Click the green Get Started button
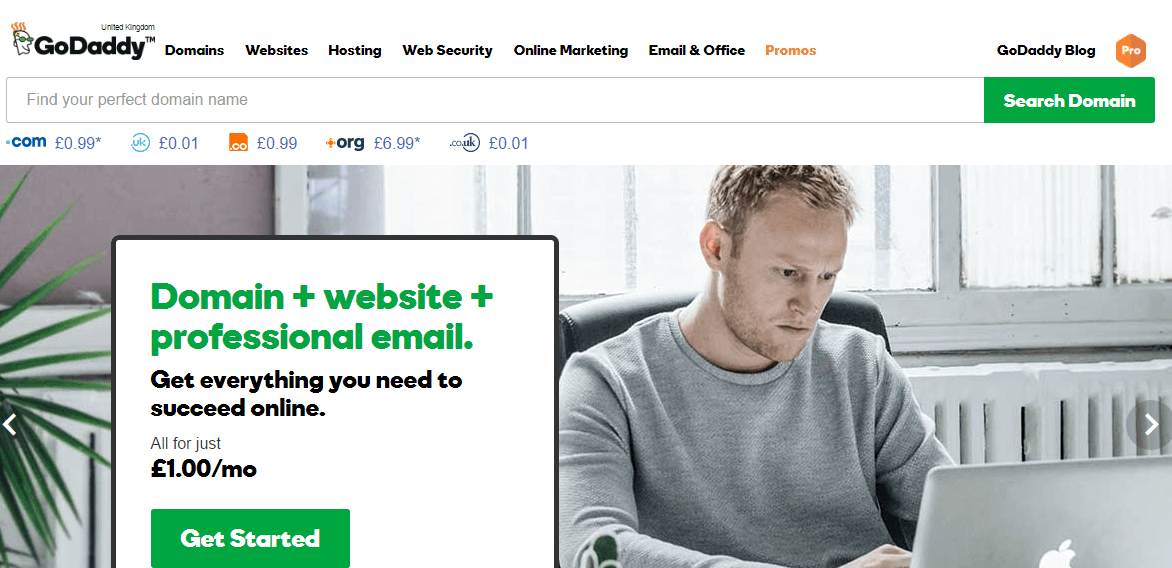The width and height of the screenshot is (1172, 568). point(250,538)
